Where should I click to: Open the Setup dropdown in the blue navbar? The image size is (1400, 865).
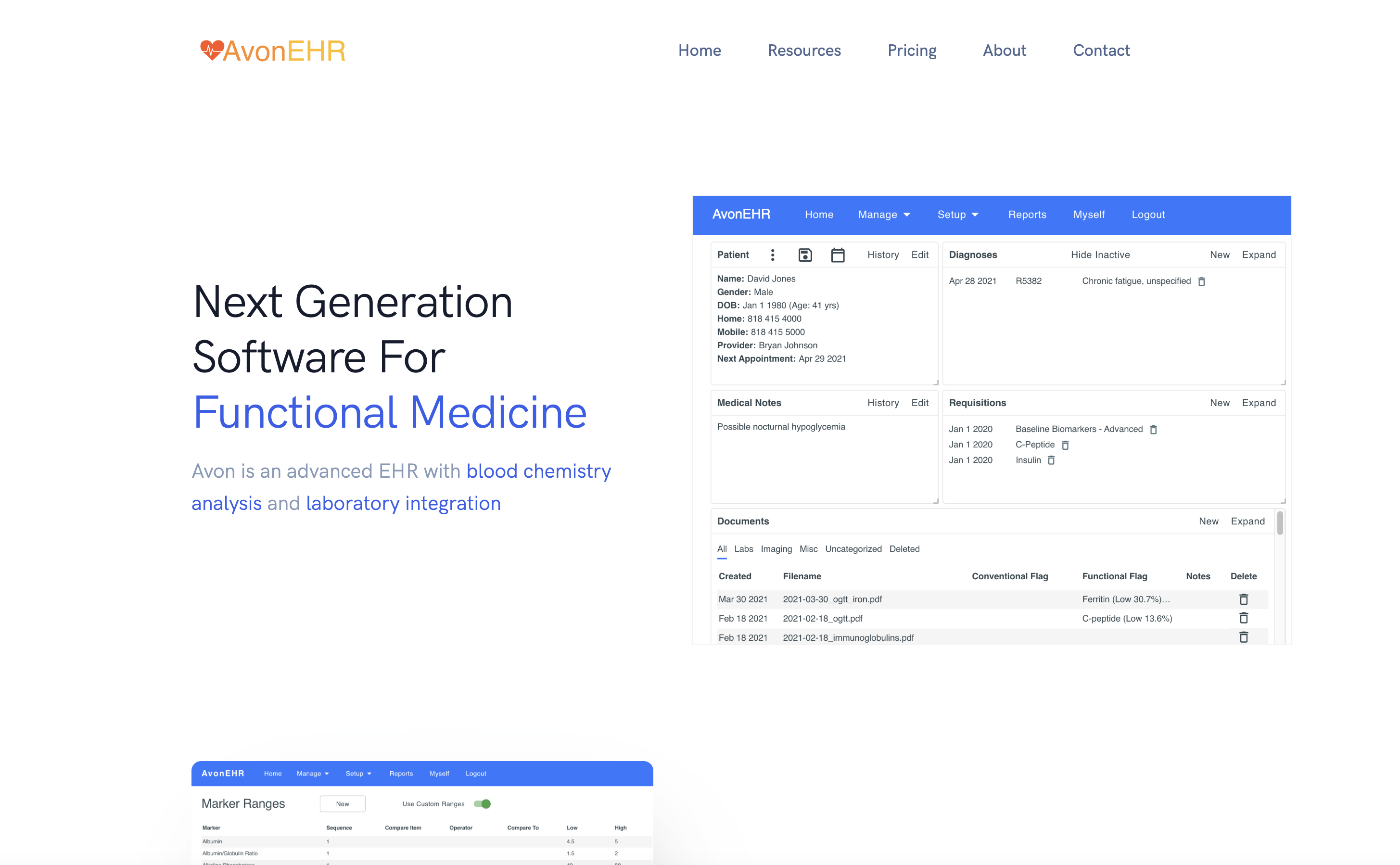[x=958, y=215]
